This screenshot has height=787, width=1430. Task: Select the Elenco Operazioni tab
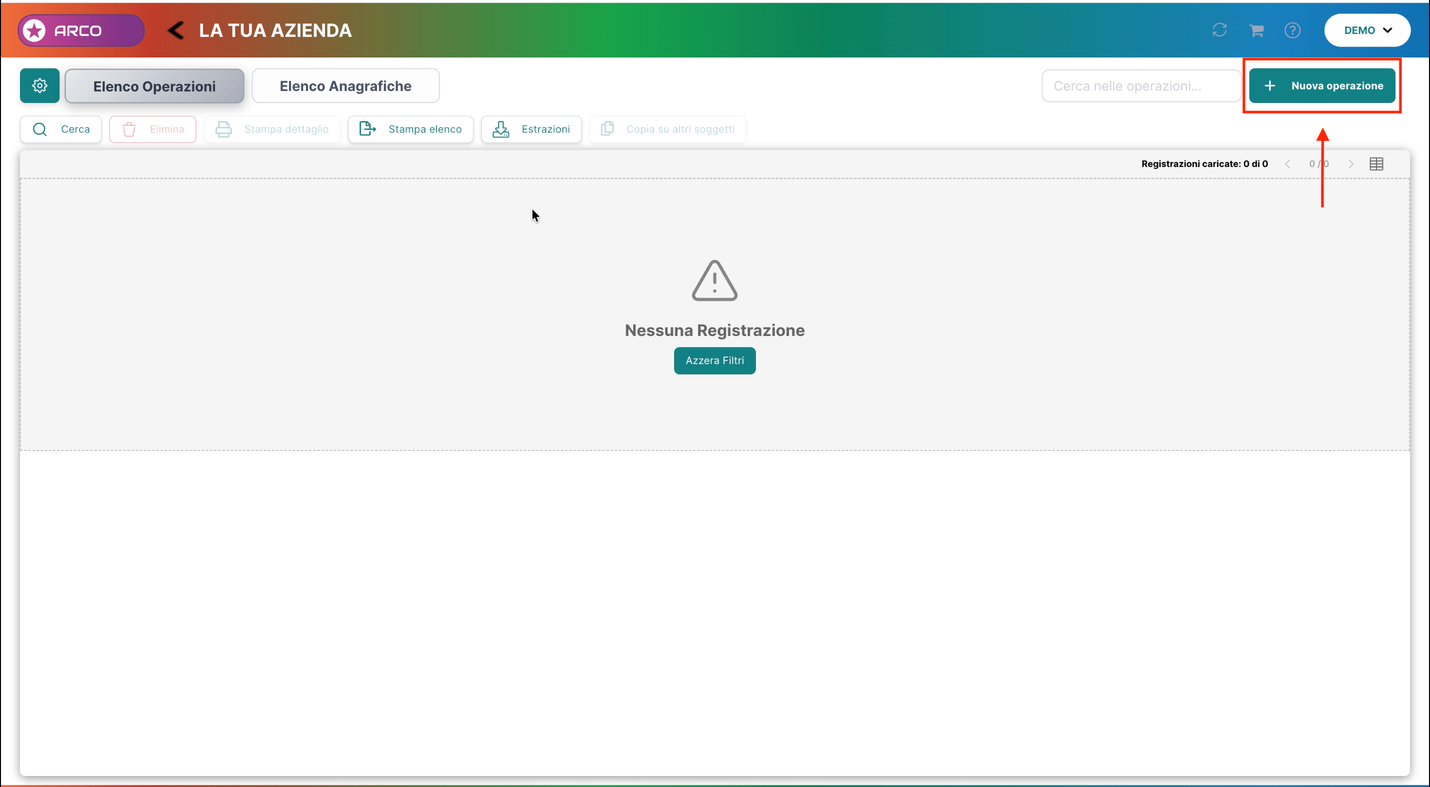coord(155,86)
